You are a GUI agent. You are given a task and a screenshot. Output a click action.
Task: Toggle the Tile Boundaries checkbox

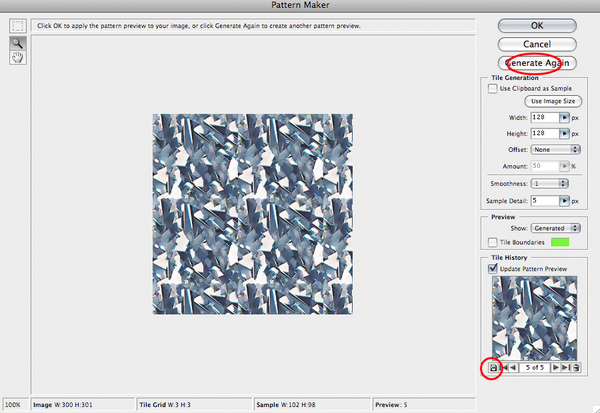[492, 242]
